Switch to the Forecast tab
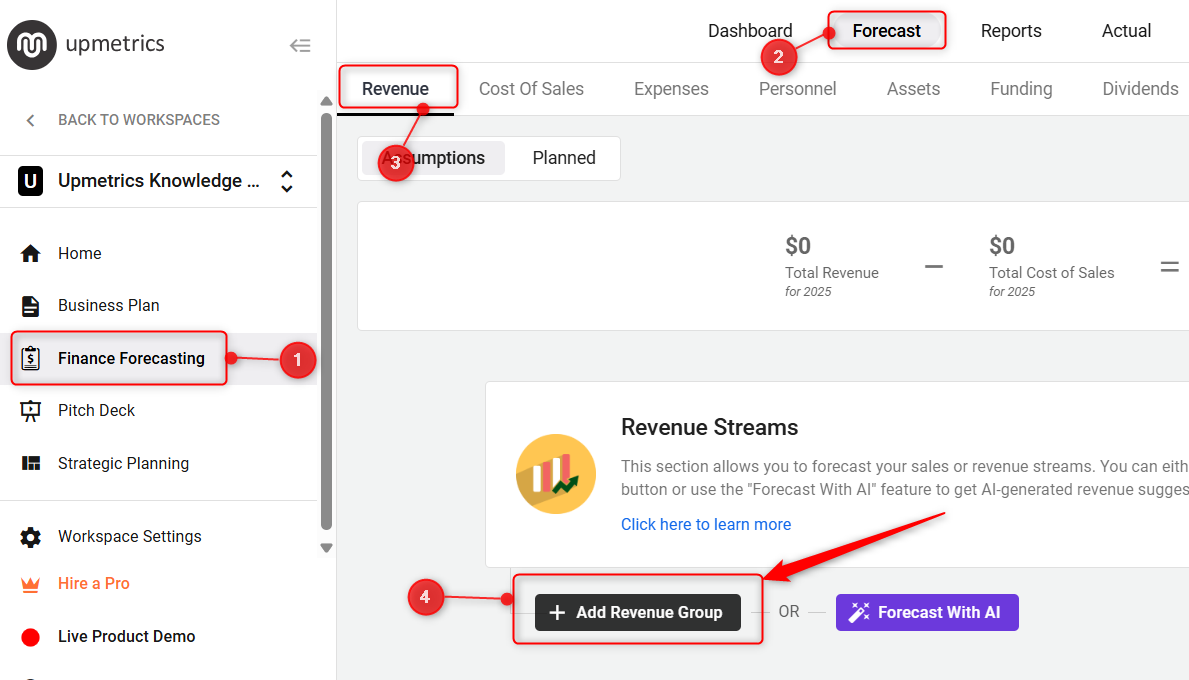 886,30
